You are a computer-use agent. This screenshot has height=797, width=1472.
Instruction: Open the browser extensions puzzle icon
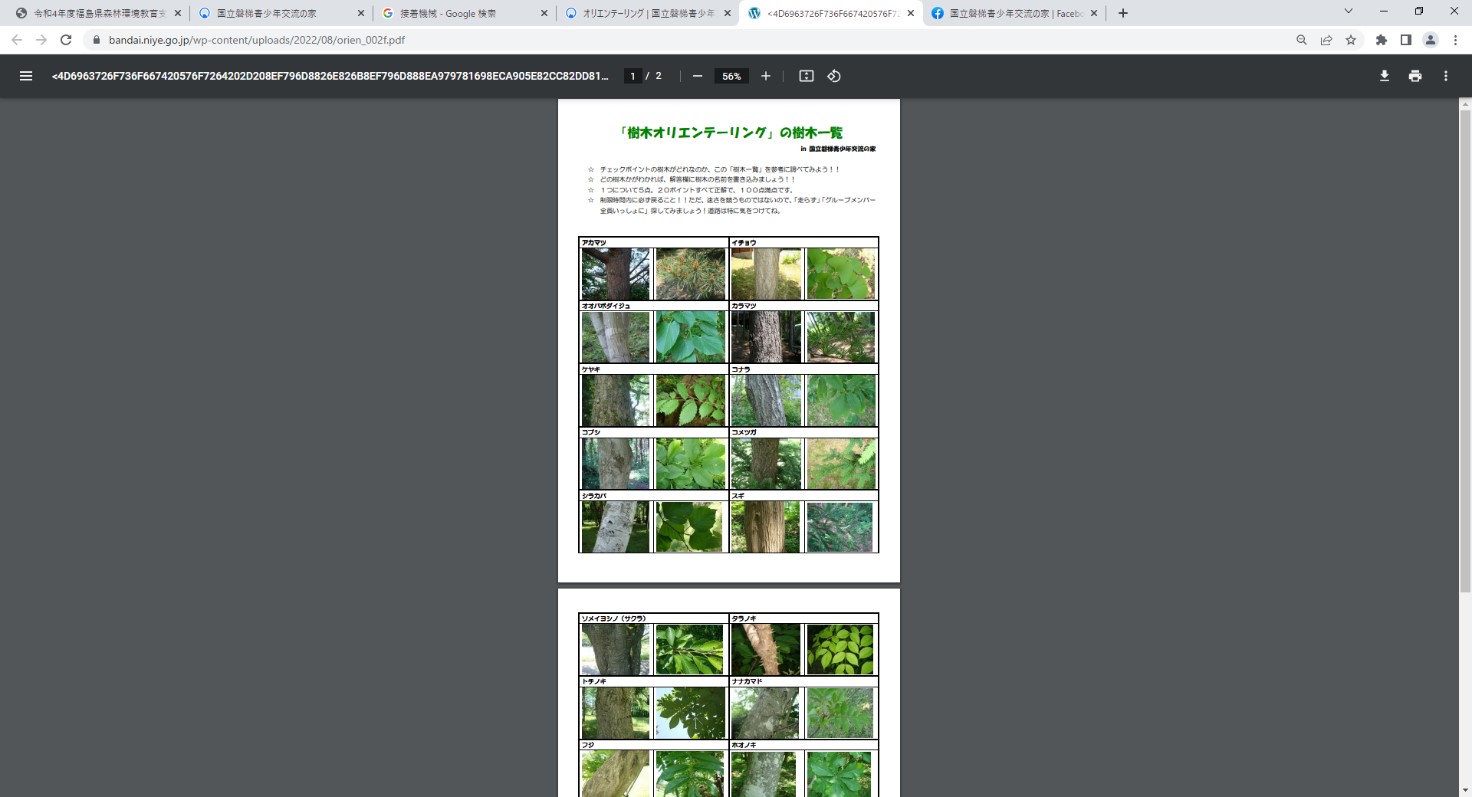pyautogui.click(x=1381, y=40)
